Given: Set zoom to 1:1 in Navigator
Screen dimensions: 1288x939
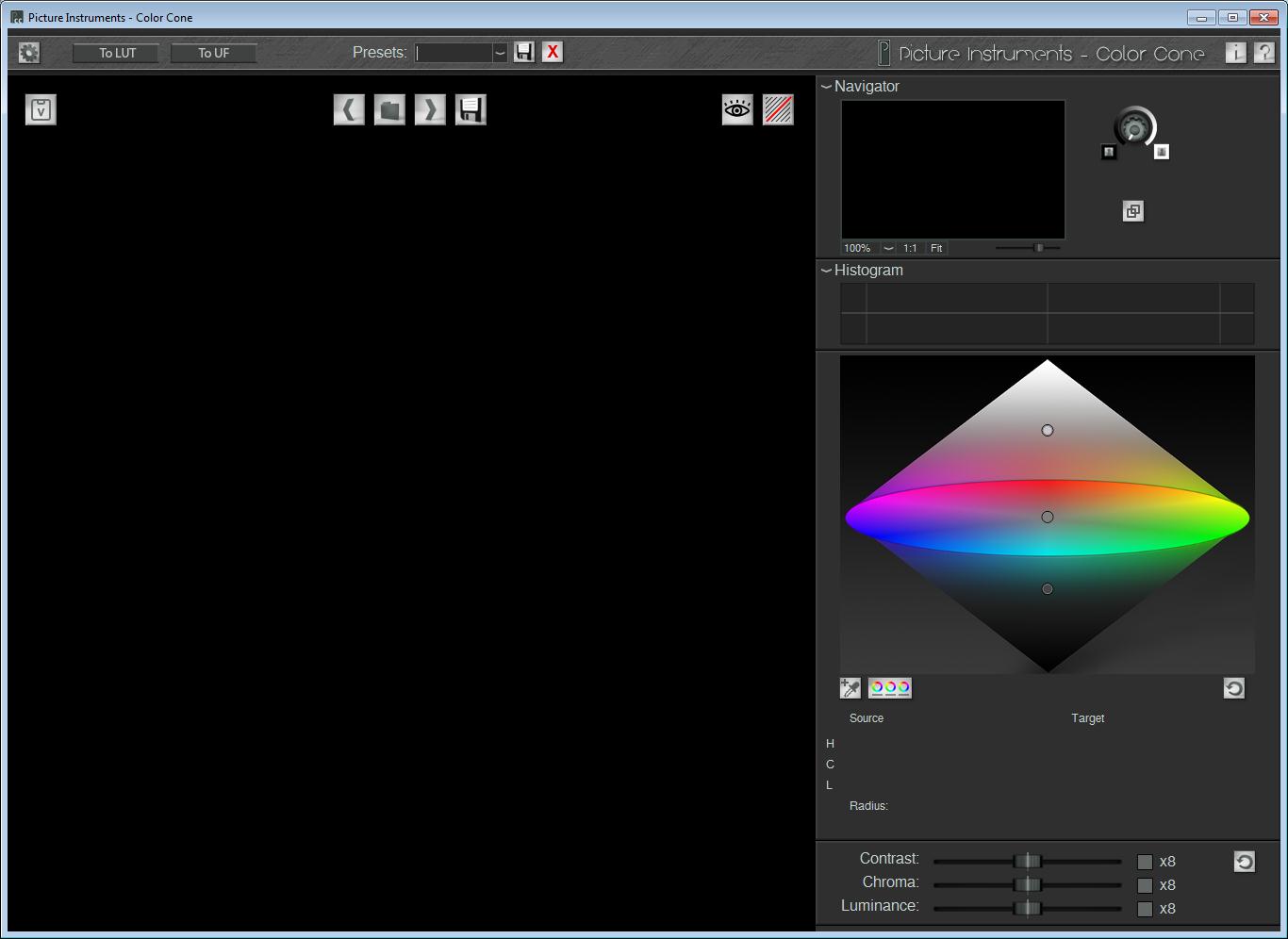Looking at the screenshot, I should 910,248.
